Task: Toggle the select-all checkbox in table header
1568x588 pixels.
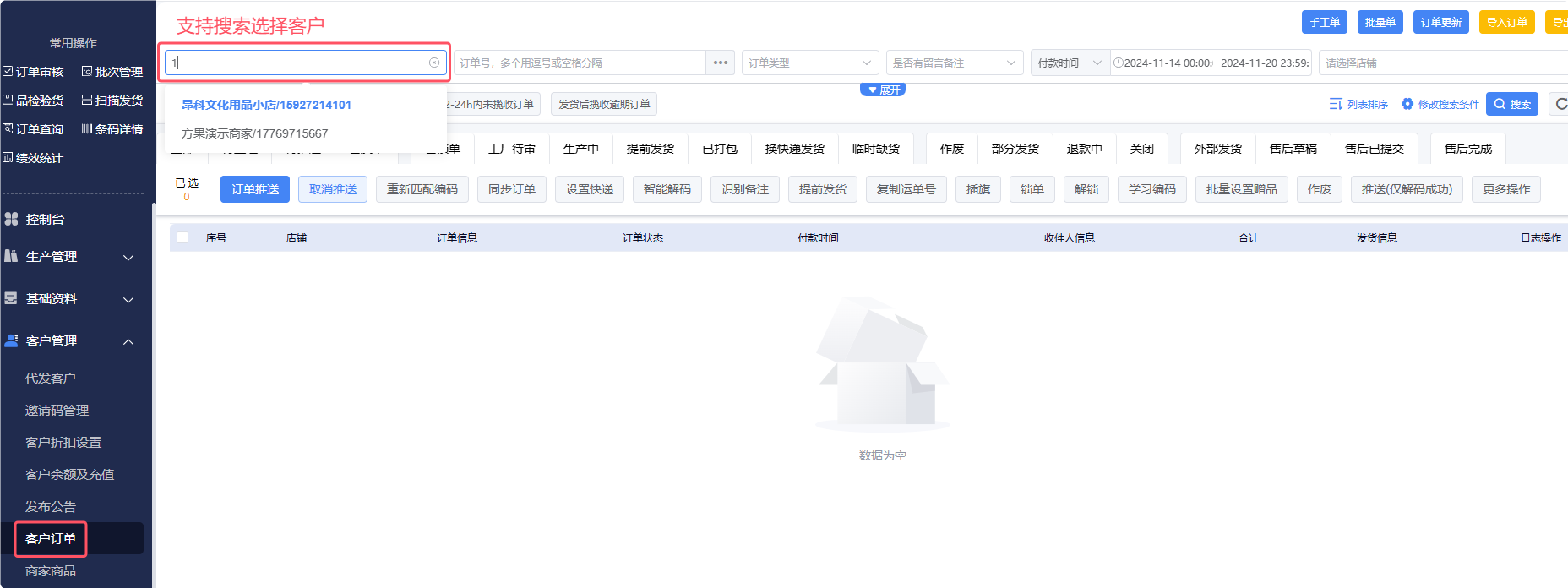Action: 182,237
